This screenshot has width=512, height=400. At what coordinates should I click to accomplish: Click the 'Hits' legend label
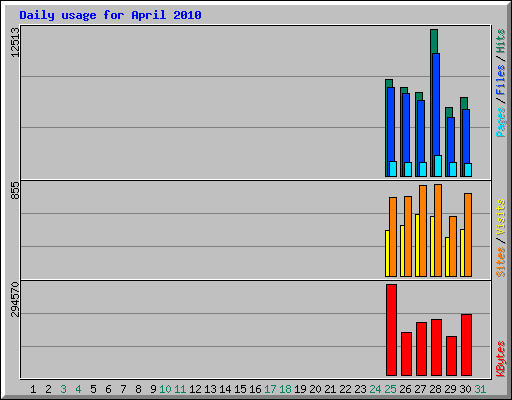pyautogui.click(x=500, y=41)
